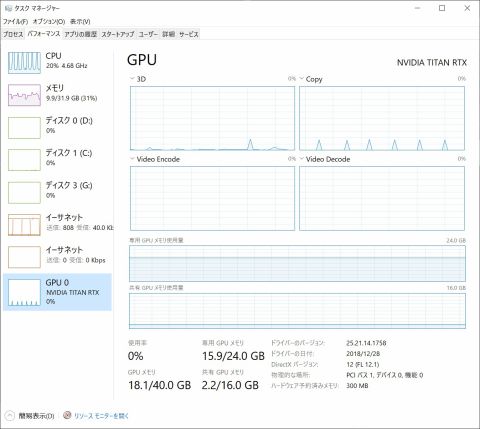480x429 pixels.
Task: Open the Video Encode engine dropdown
Action: click(132, 159)
